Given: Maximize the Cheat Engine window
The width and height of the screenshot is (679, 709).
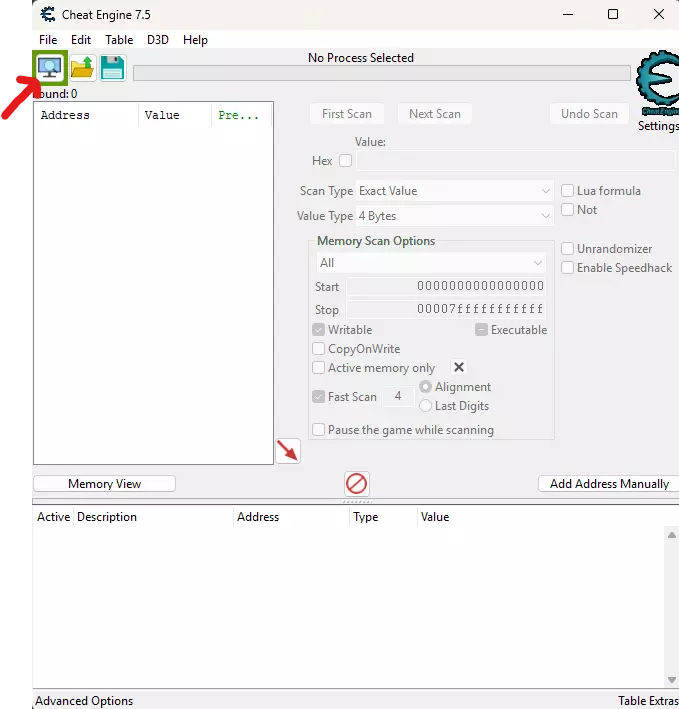Looking at the screenshot, I should (x=613, y=14).
